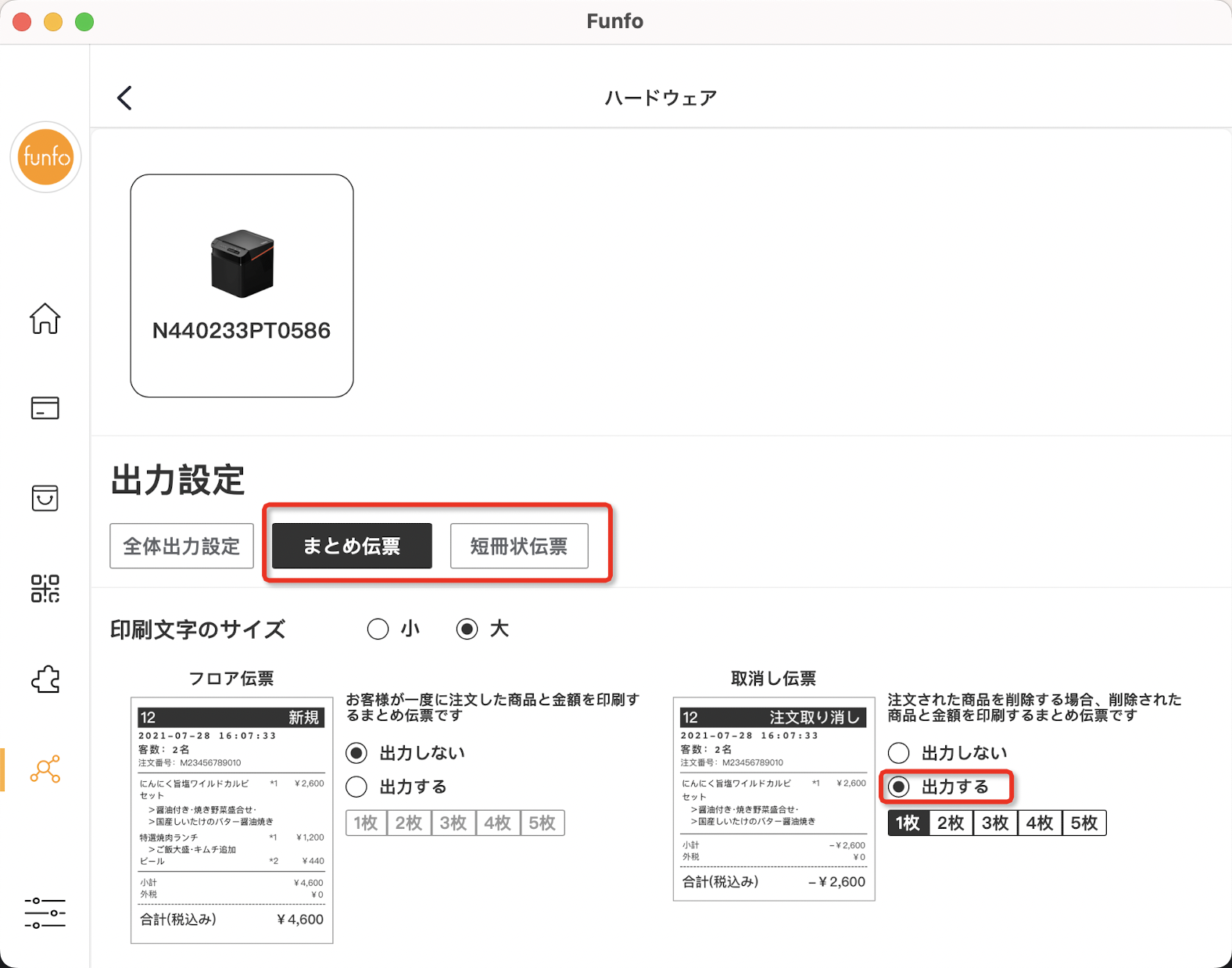Click the 出力設定 heading
Viewport: 1232px width, 968px height.
pos(177,480)
